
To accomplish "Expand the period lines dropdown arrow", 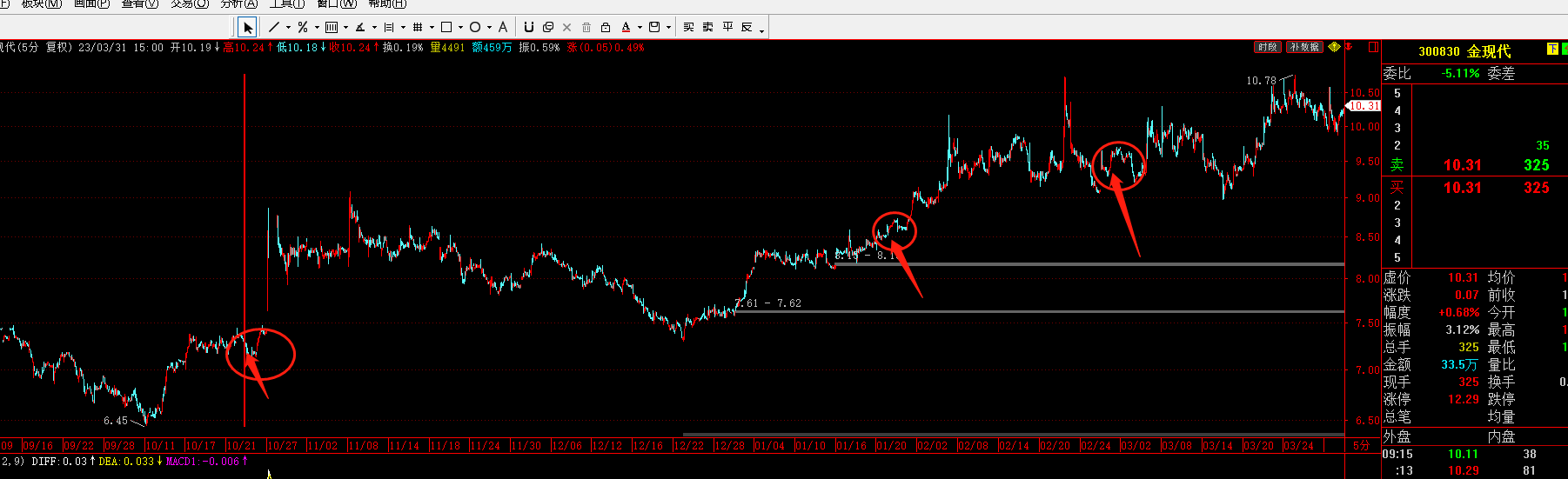I will point(345,28).
